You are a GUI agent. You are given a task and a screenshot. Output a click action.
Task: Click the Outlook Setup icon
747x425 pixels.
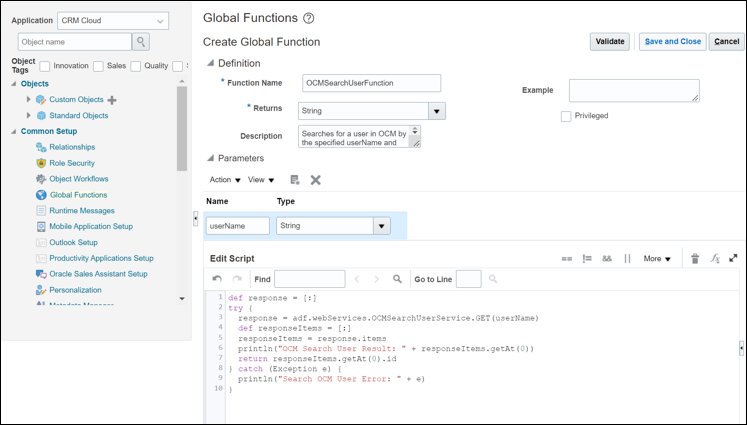(x=41, y=243)
